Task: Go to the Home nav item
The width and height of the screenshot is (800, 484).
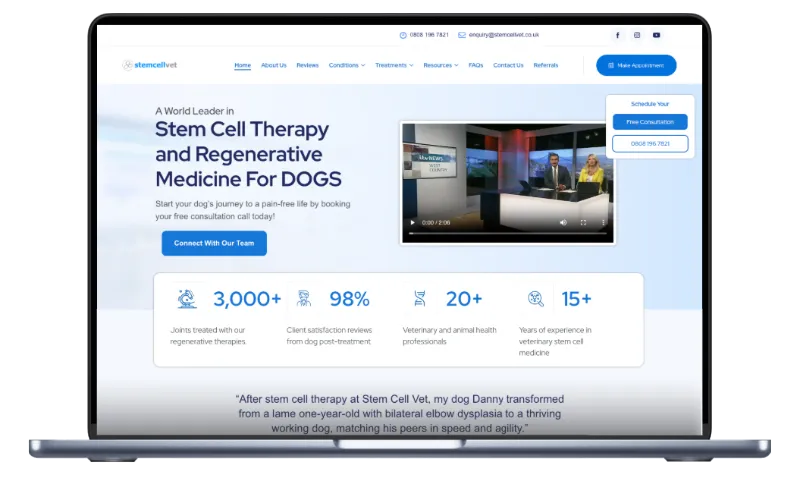Action: click(x=242, y=65)
